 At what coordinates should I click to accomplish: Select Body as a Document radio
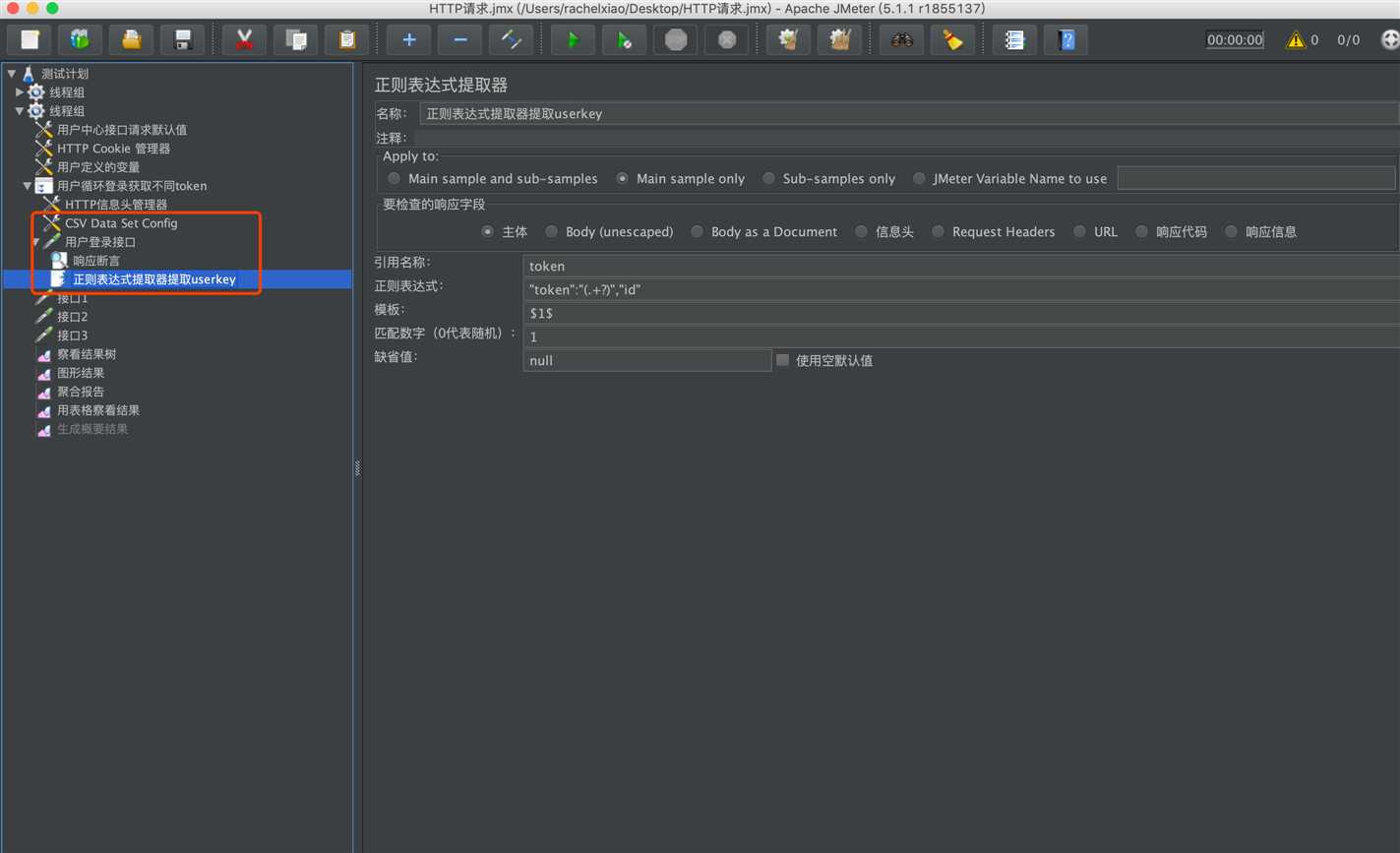(698, 231)
